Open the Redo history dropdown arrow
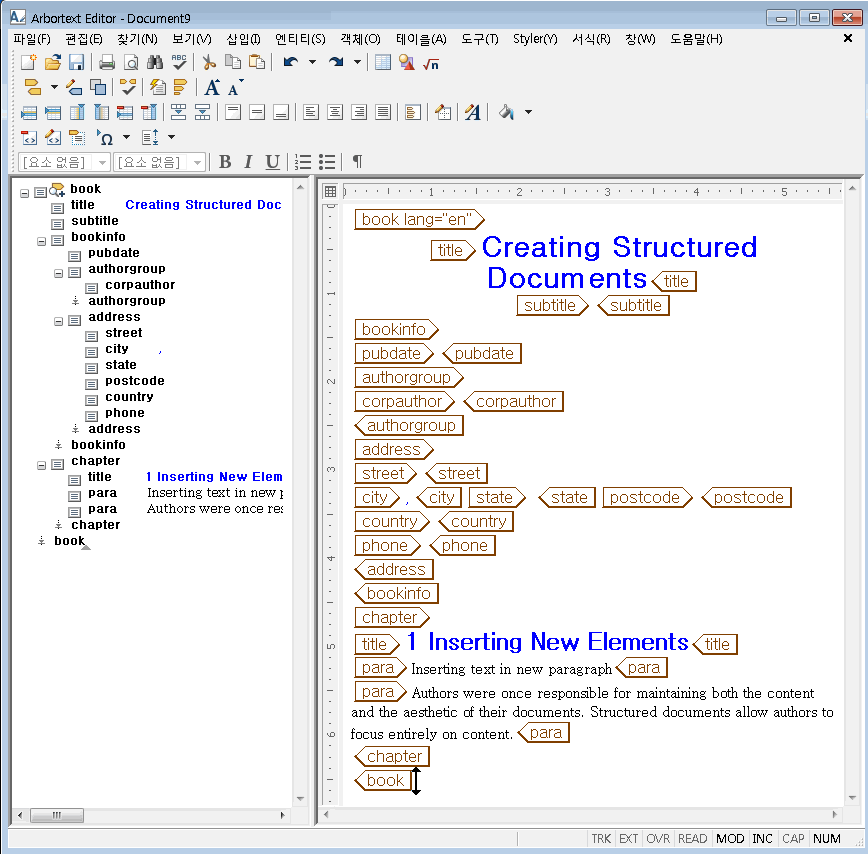 (358, 62)
